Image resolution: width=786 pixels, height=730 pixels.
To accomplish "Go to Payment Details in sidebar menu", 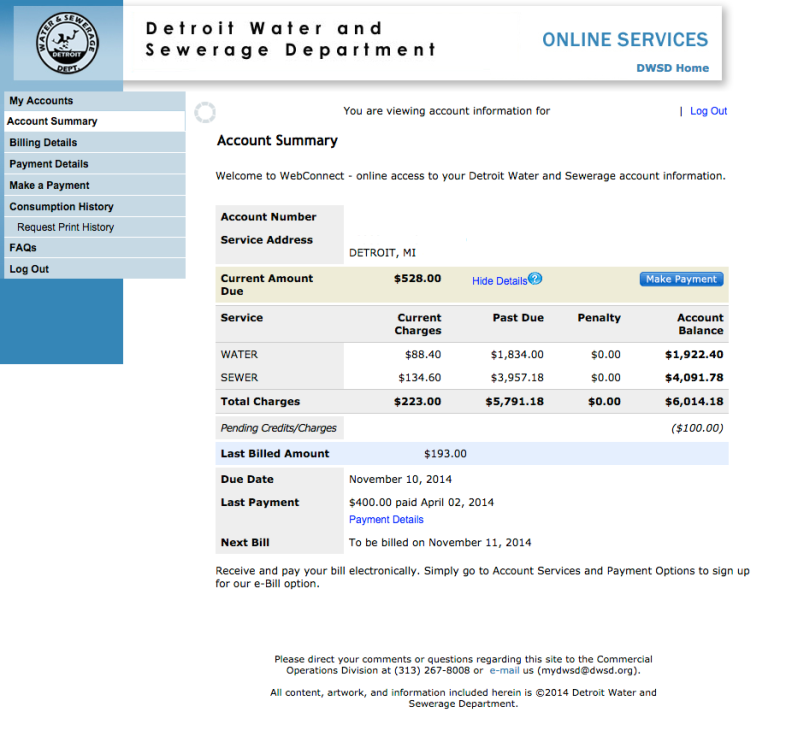I will [x=95, y=164].
